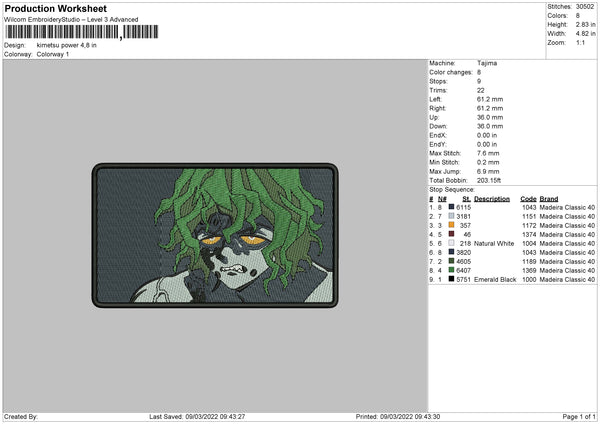Click the 'Printed: 09/03/2022 09:43:30' footer text
This screenshot has height=424, width=600.
pos(398,416)
